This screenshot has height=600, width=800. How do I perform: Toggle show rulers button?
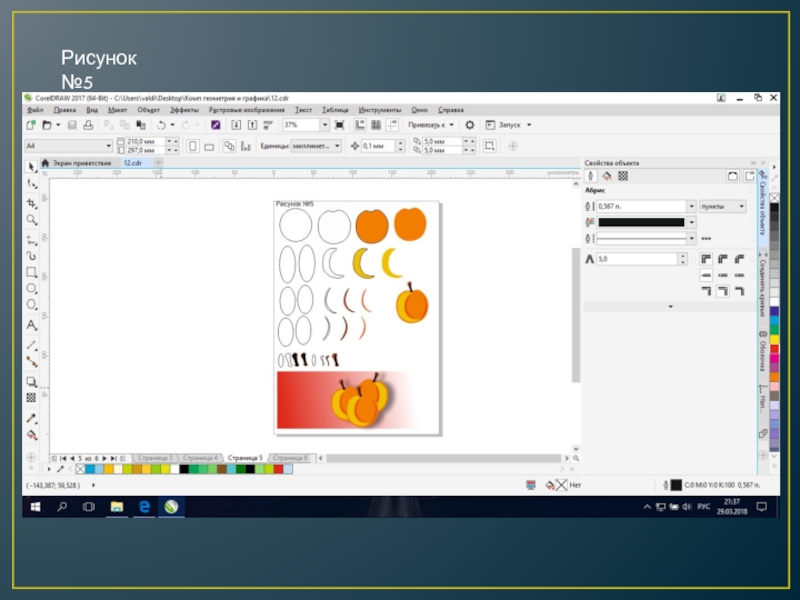(360, 125)
